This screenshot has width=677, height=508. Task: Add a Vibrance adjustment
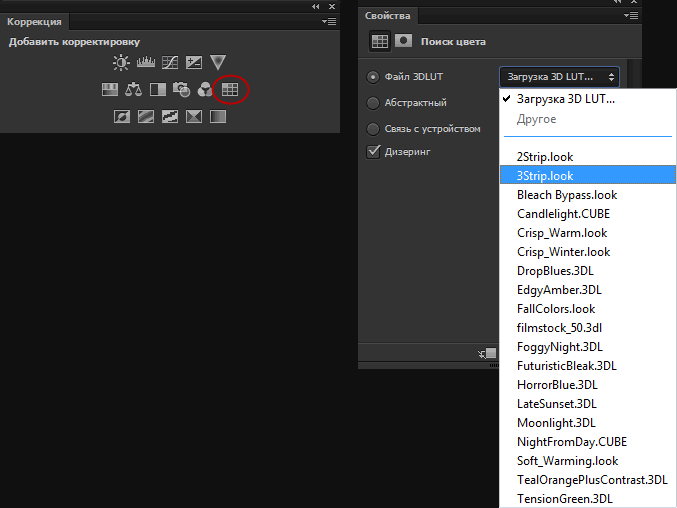click(x=218, y=62)
